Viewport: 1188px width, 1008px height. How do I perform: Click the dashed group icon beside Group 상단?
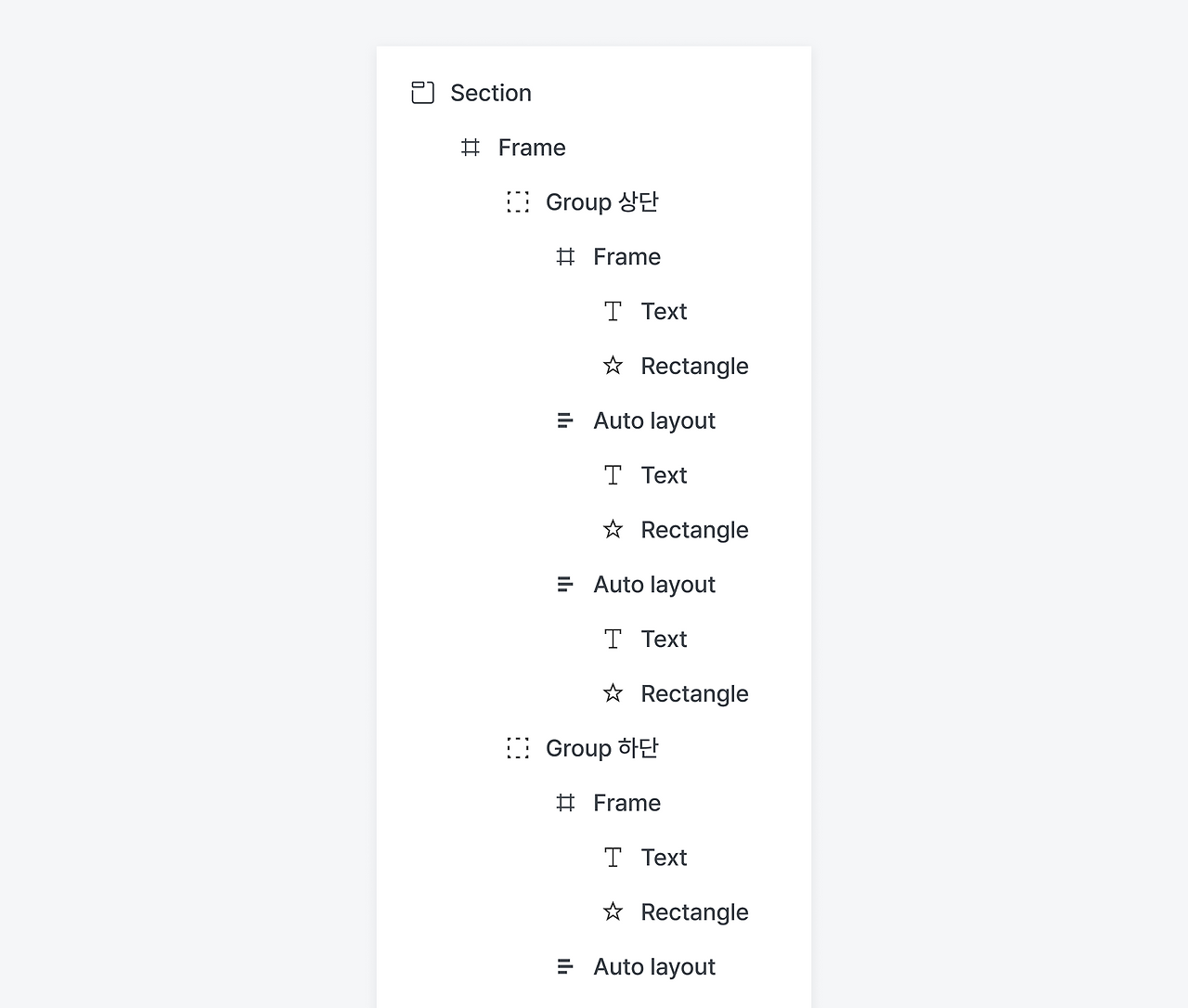[x=518, y=202]
